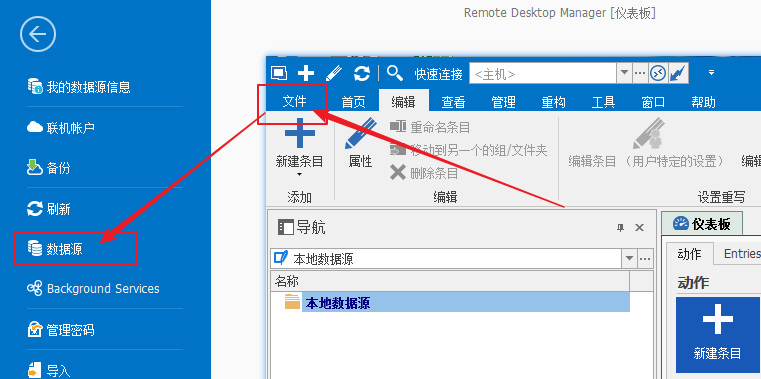761x379 pixels.
Task: Open the 帮助 ribbon tab
Action: coord(704,102)
